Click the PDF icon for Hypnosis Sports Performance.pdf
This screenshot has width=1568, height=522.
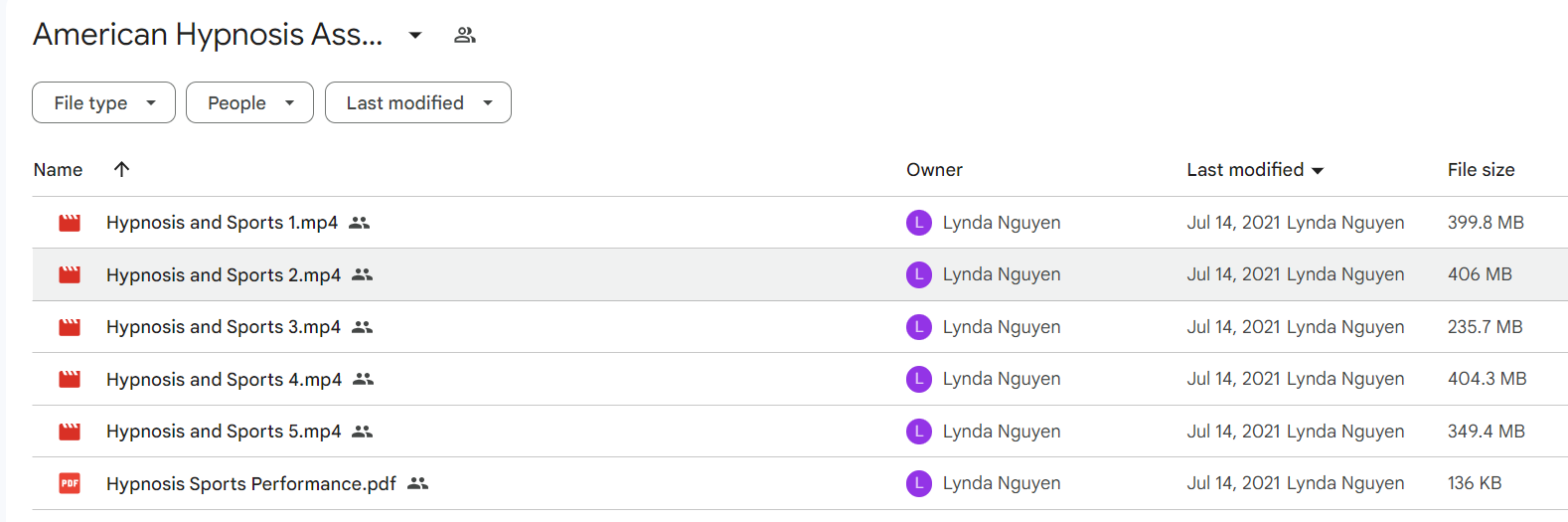pyautogui.click(x=70, y=483)
